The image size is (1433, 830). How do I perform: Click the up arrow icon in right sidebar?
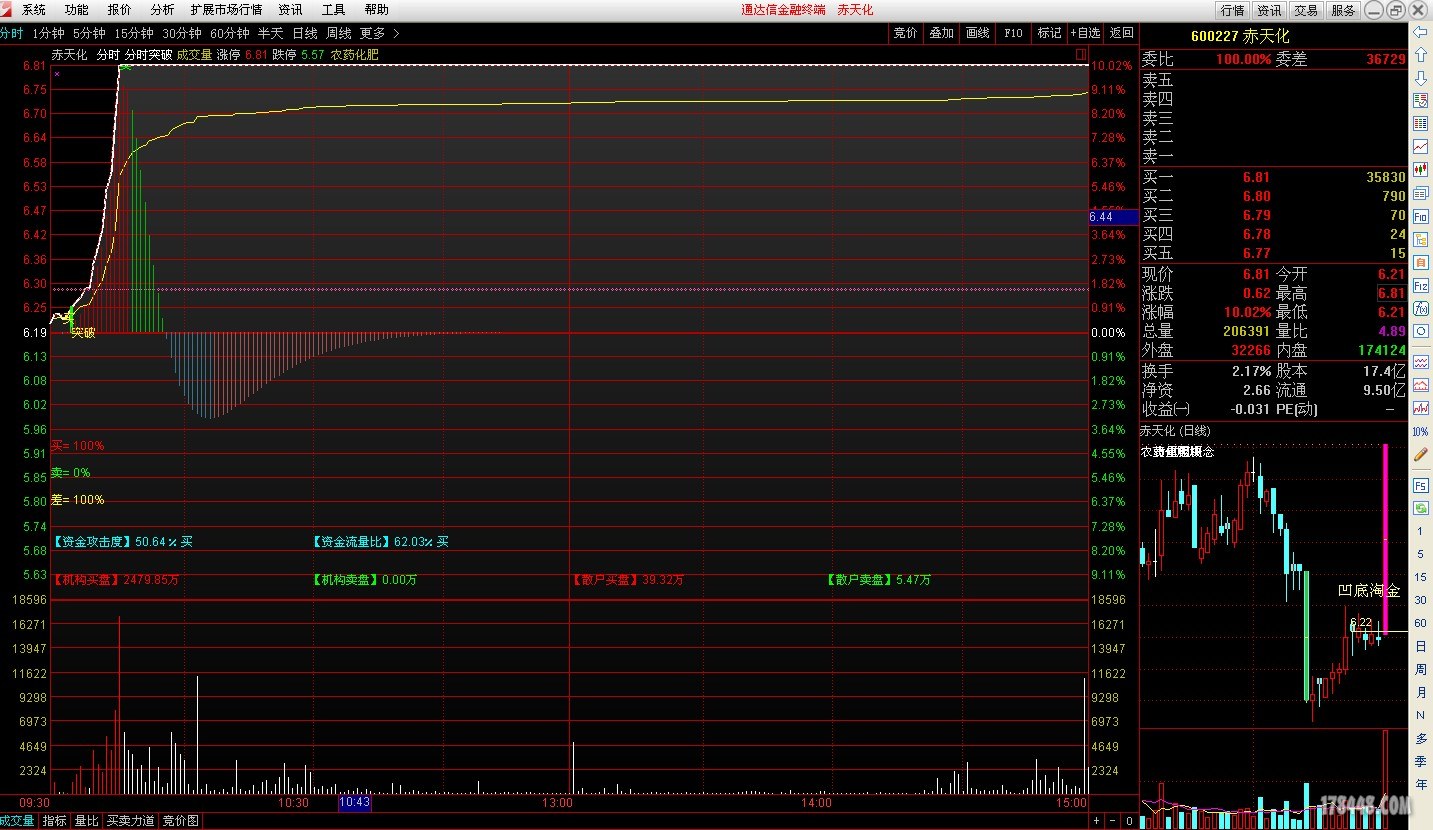tap(1420, 54)
